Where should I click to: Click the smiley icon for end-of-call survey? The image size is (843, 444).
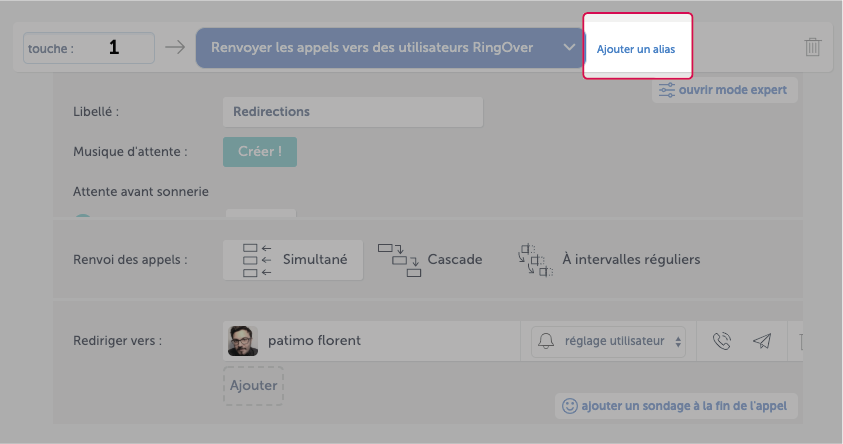(x=569, y=406)
